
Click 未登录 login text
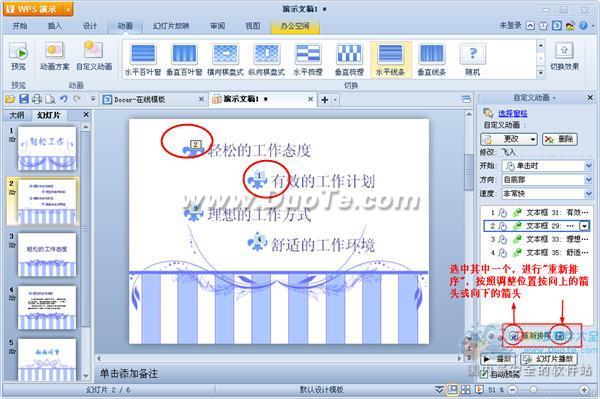coord(510,26)
